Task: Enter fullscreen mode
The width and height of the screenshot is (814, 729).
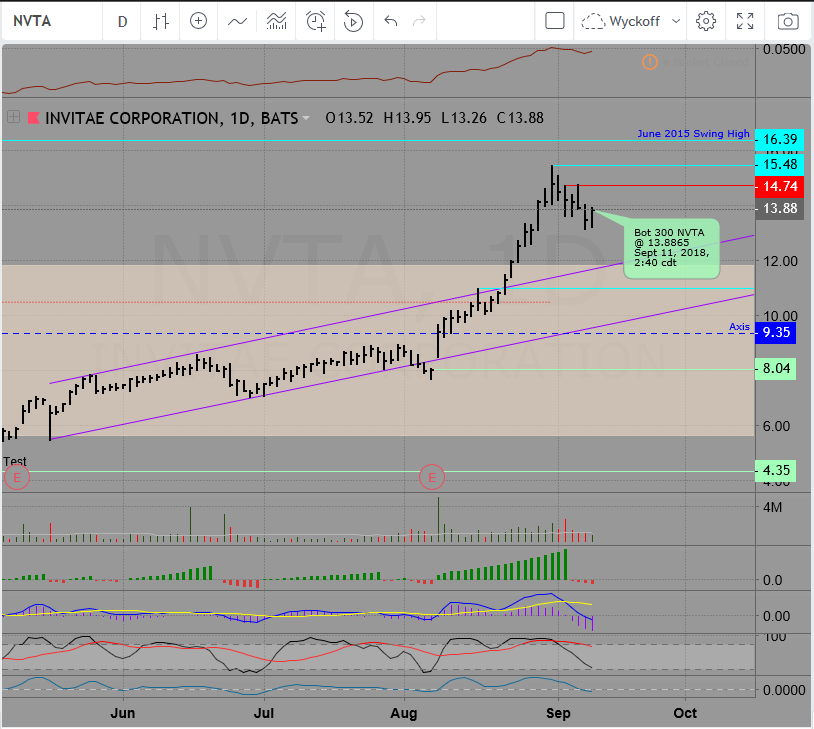Action: (x=745, y=21)
